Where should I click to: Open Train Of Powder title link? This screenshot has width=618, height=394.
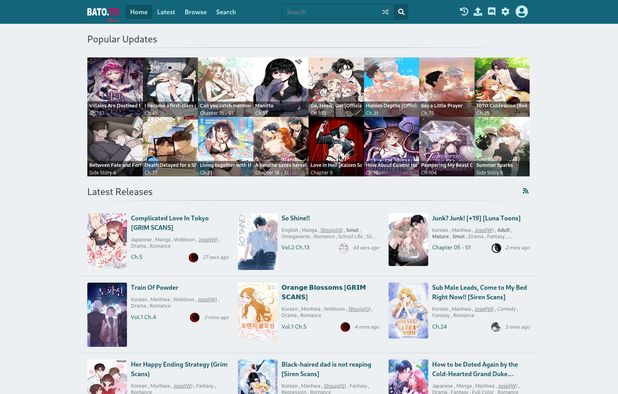point(154,287)
